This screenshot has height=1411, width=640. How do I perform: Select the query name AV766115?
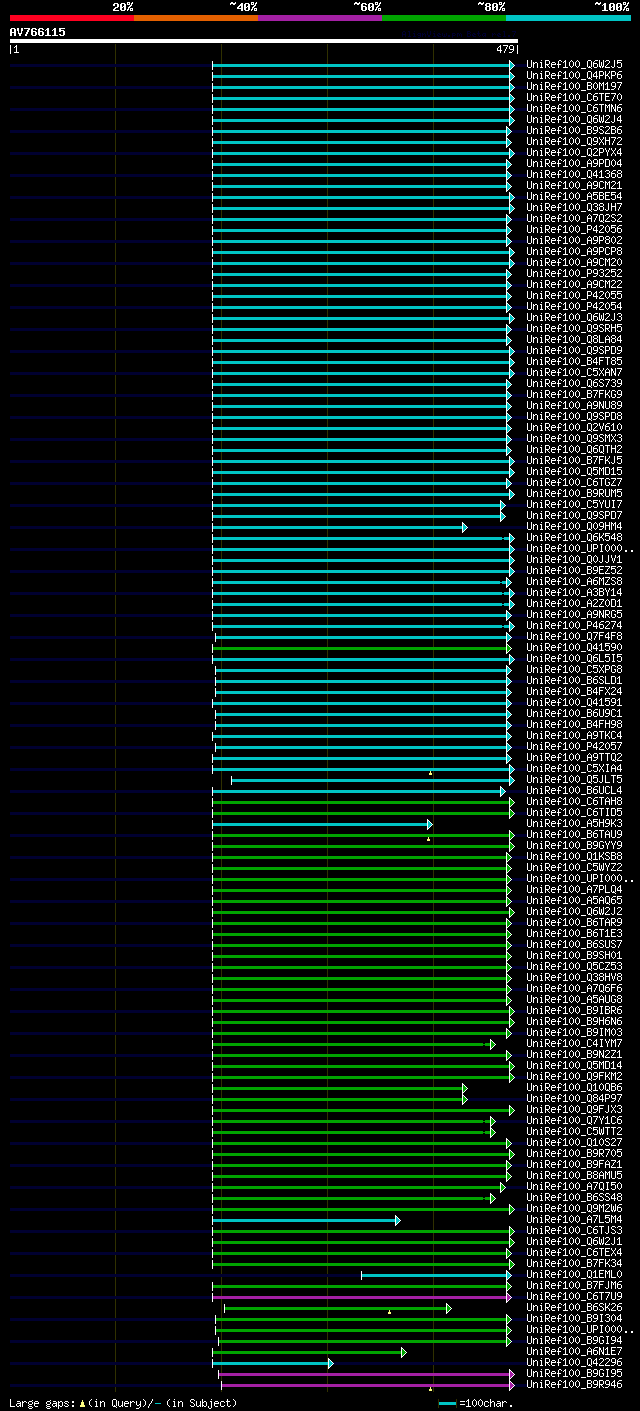(x=38, y=32)
